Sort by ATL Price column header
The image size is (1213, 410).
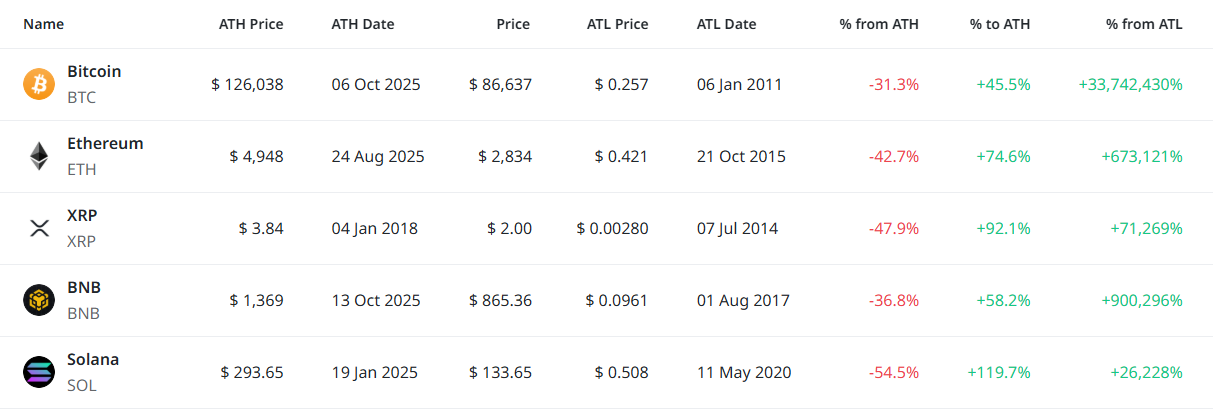pos(617,24)
